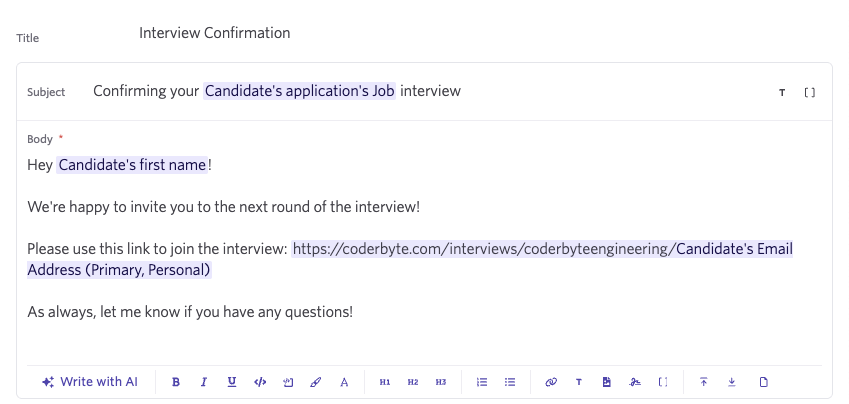
Task: Apply Heading 3 style
Action: (441, 382)
